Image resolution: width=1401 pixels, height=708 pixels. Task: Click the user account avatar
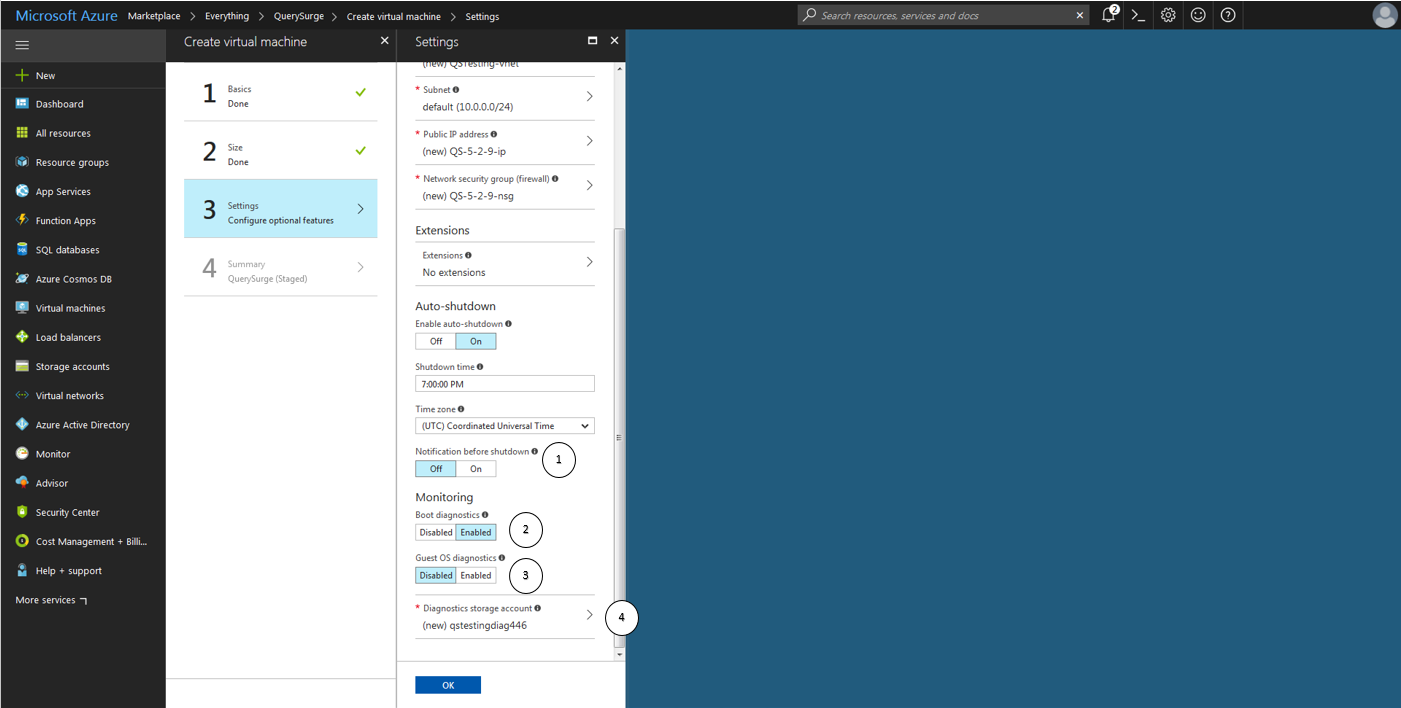tap(1384, 15)
